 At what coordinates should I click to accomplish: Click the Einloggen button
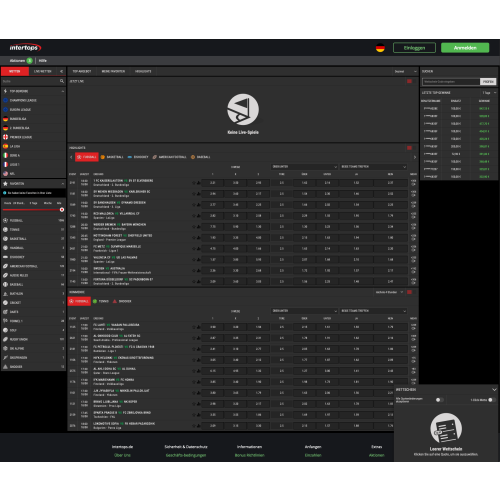pos(414,48)
